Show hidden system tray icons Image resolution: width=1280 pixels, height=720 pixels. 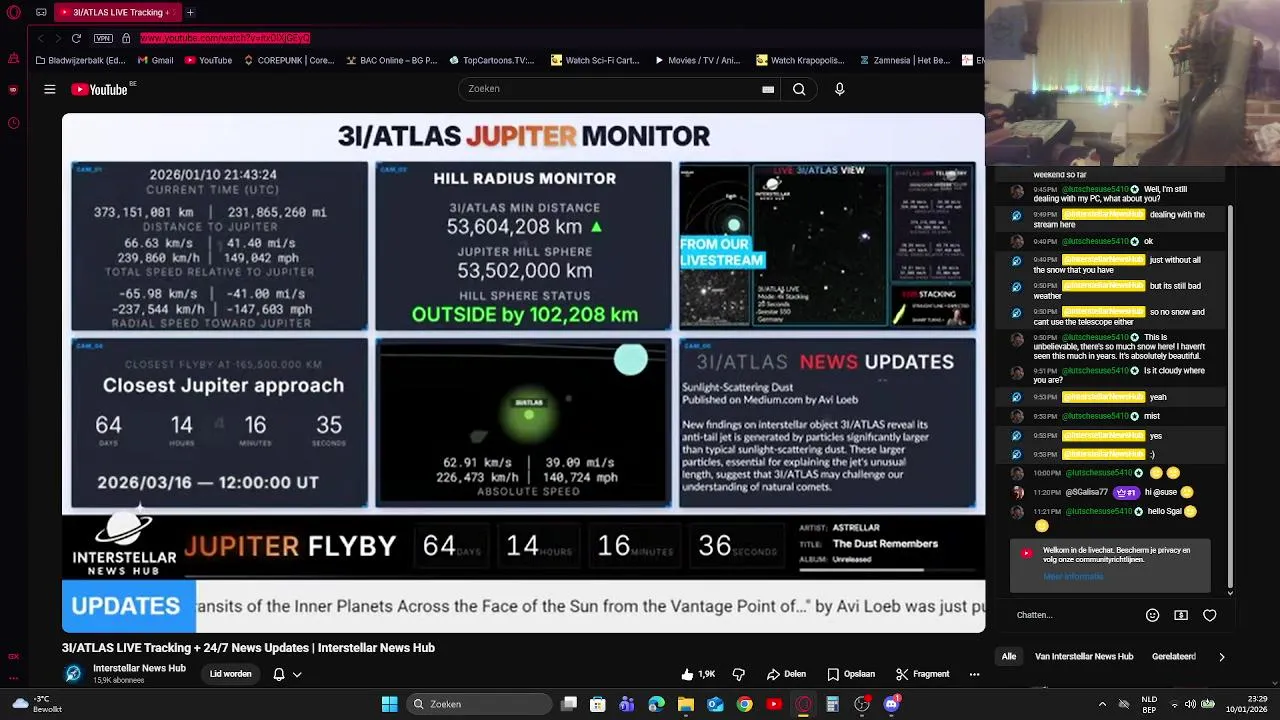[x=1102, y=704]
